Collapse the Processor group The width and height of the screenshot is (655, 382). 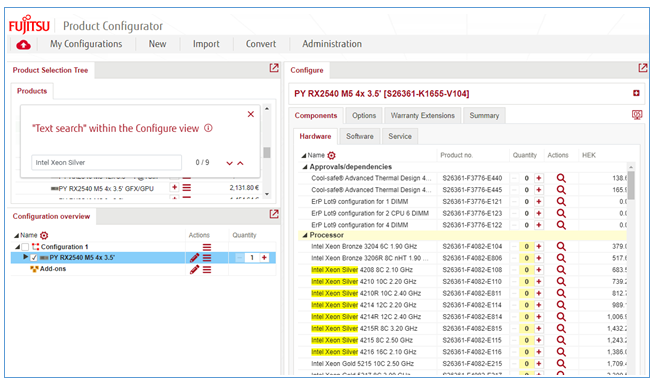pos(305,235)
